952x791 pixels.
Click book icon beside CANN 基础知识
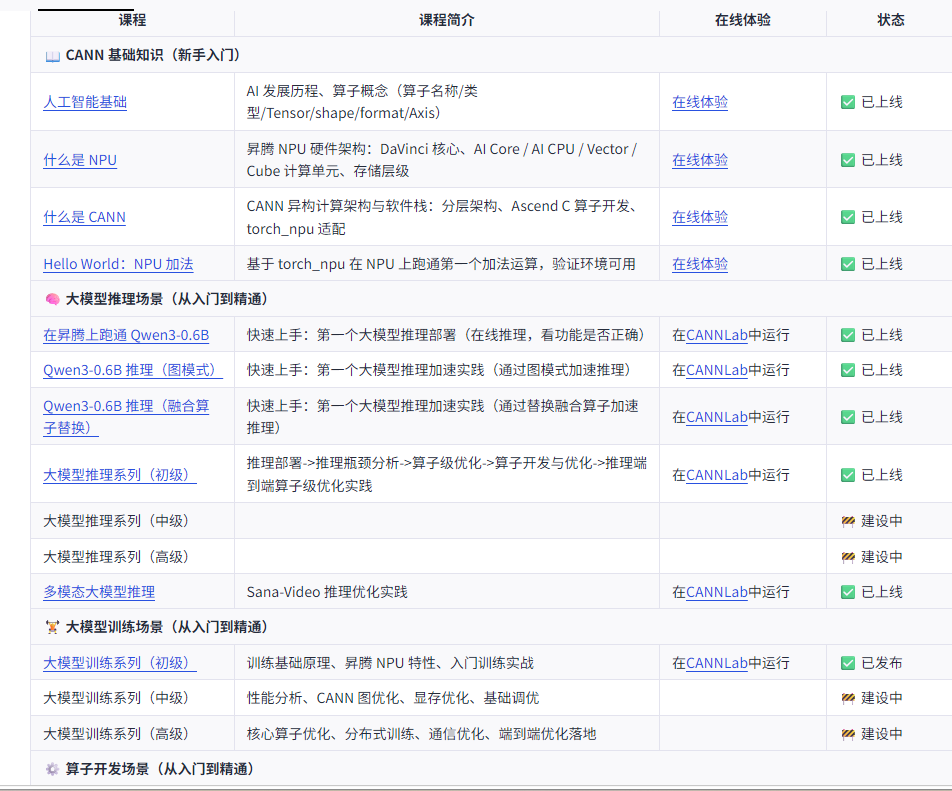pyautogui.click(x=52, y=56)
